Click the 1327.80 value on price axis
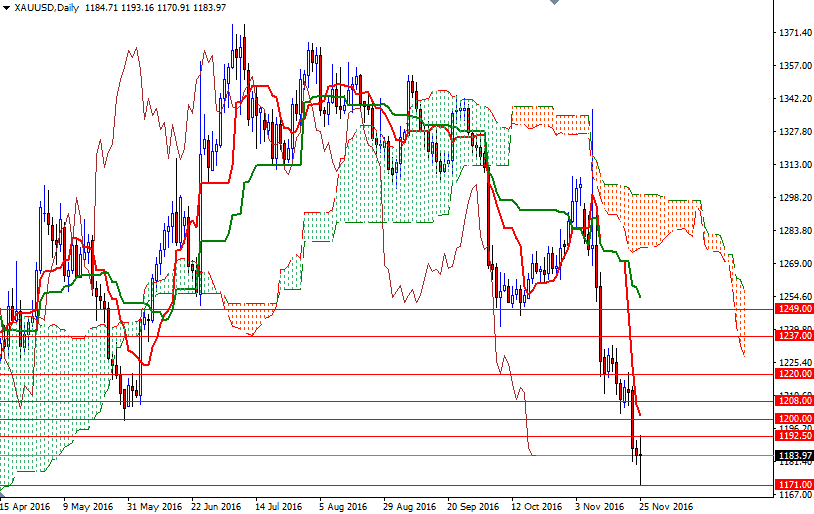 point(794,132)
